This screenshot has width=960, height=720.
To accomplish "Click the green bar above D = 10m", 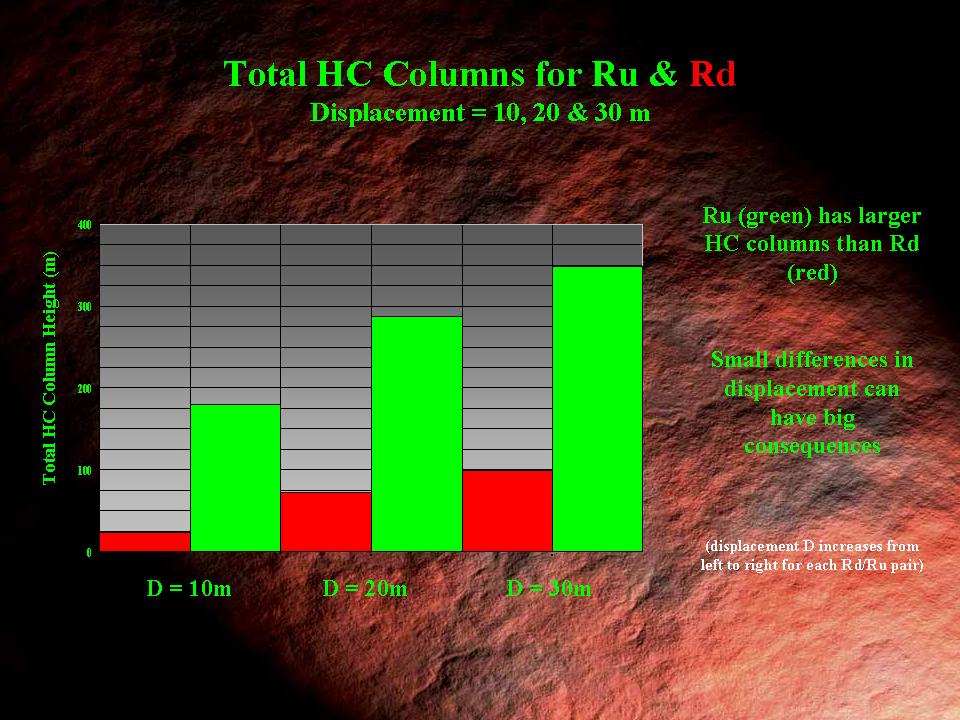I will click(235, 477).
